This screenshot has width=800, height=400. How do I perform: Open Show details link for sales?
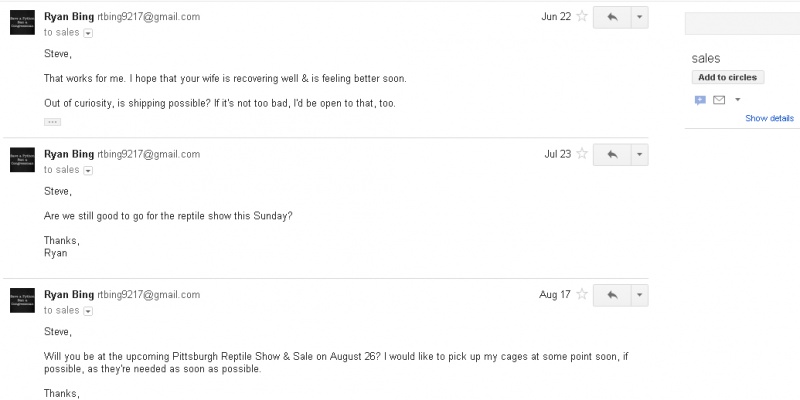[769, 118]
